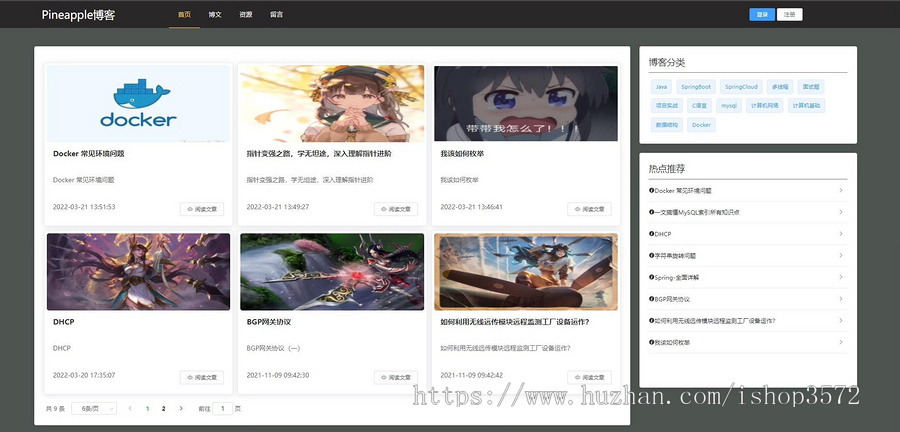
Task: Open the BGP网关协议 card title
Action: tap(269, 322)
